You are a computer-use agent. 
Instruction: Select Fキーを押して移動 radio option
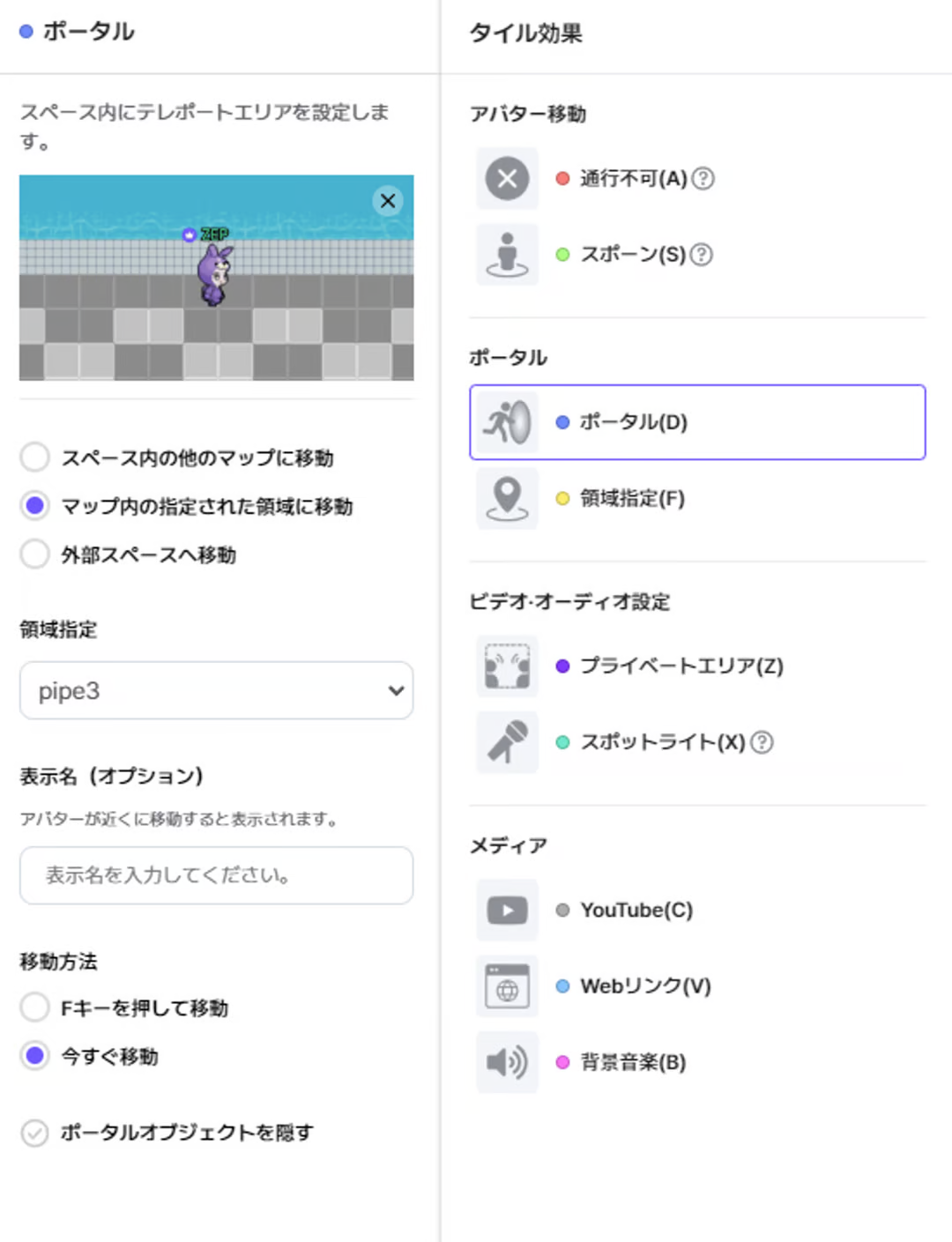click(35, 1007)
